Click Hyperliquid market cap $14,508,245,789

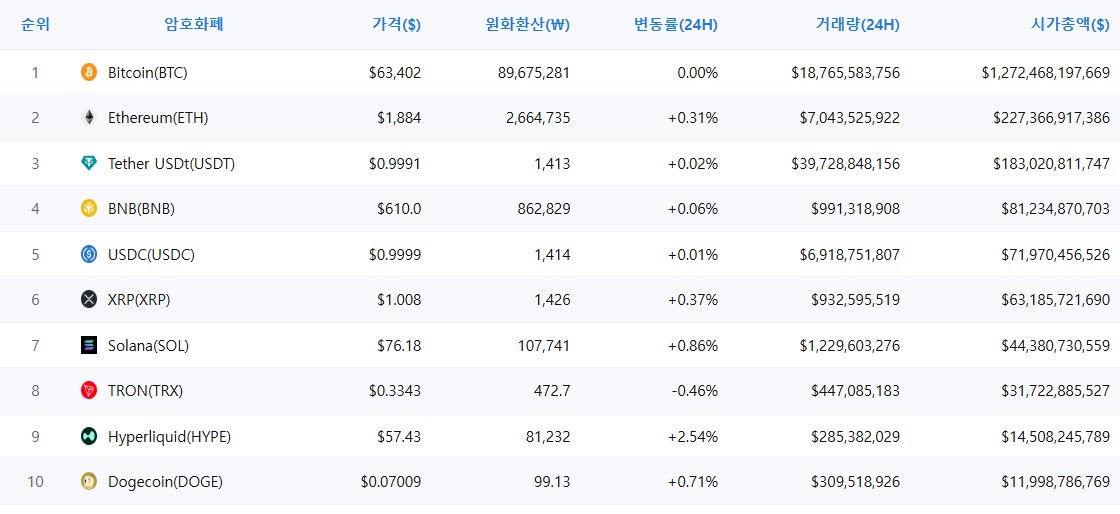tap(1056, 436)
